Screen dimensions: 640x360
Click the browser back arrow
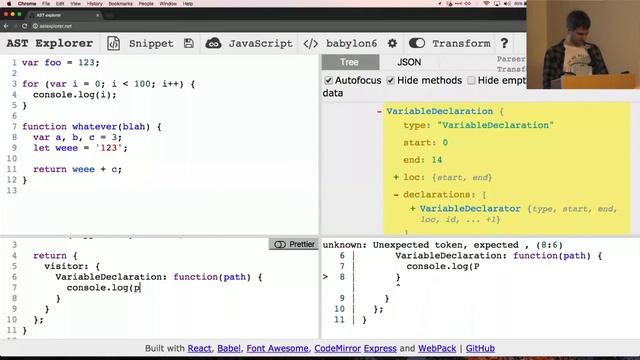coord(6,26)
